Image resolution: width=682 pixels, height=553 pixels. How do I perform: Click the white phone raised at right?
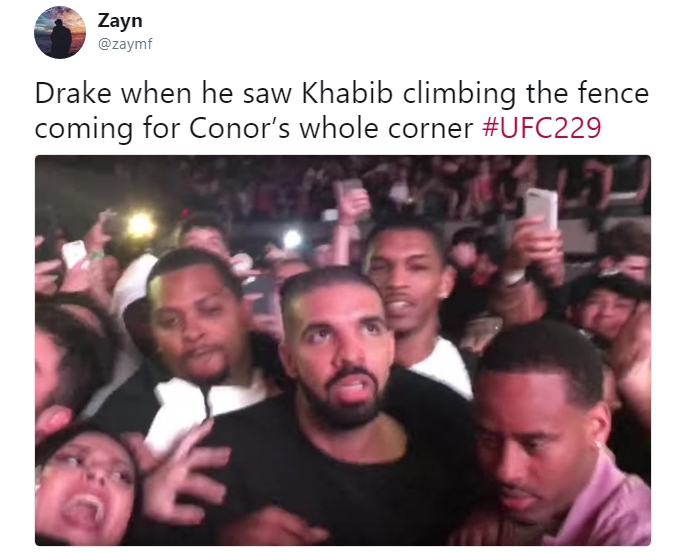point(541,210)
